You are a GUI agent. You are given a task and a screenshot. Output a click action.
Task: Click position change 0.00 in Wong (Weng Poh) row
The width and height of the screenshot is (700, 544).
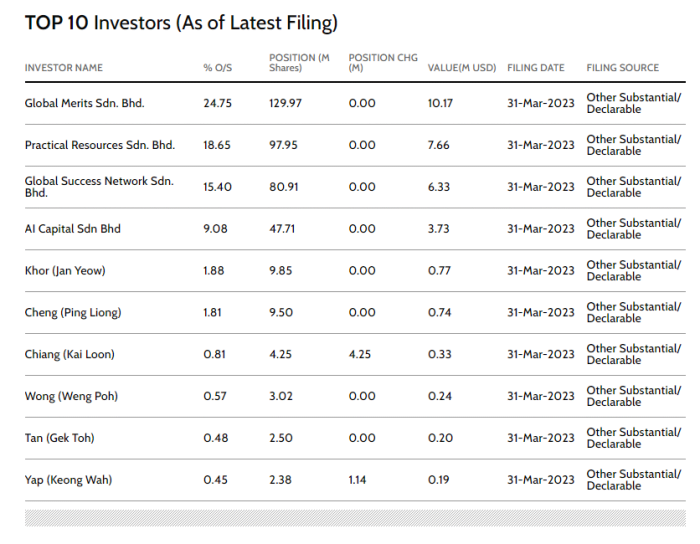(x=362, y=396)
